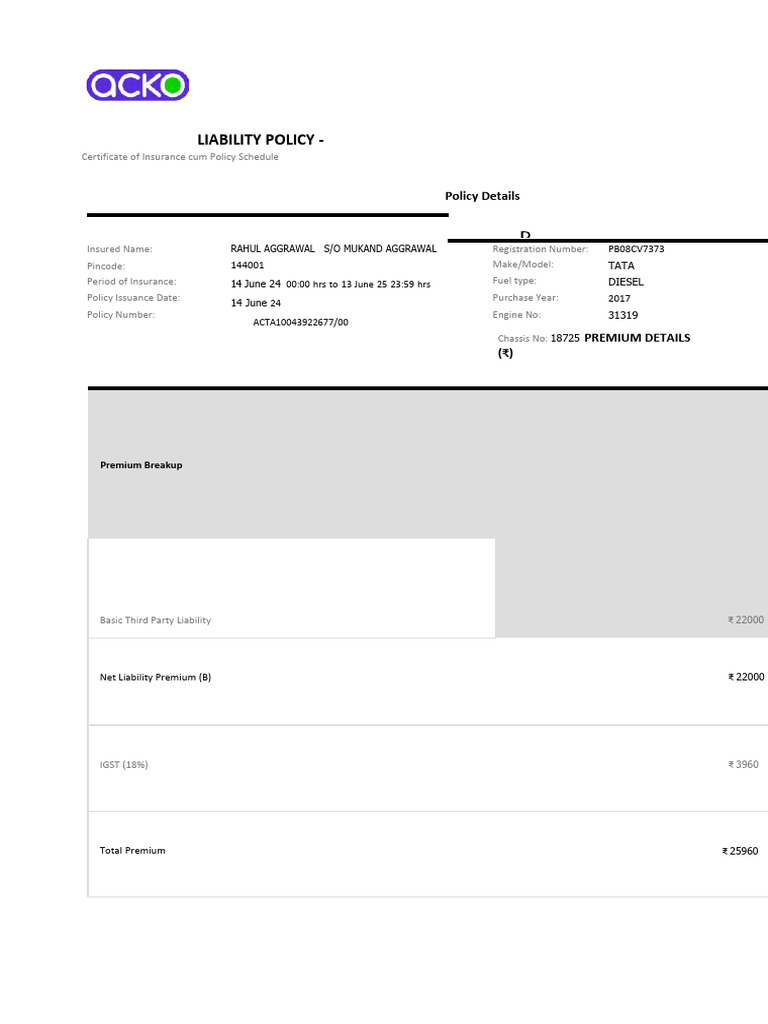Select period '14 June 24 00:00 hrs to 13 June 25'

pos(309,284)
